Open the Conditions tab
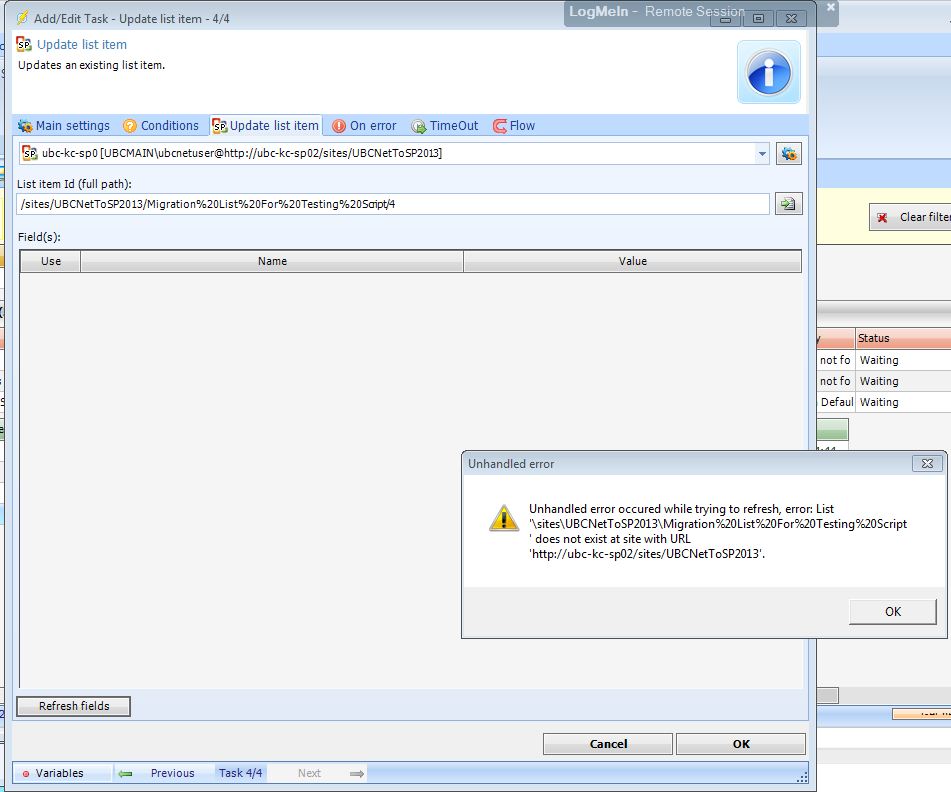 click(161, 126)
